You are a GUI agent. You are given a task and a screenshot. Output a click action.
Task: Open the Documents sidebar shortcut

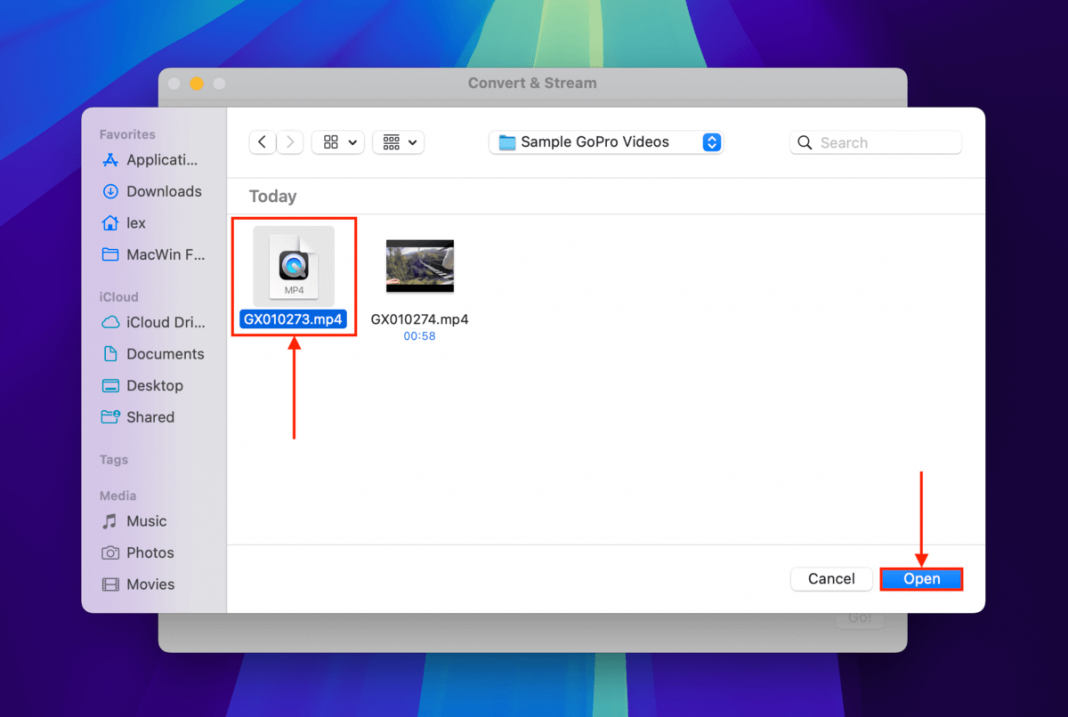click(162, 354)
